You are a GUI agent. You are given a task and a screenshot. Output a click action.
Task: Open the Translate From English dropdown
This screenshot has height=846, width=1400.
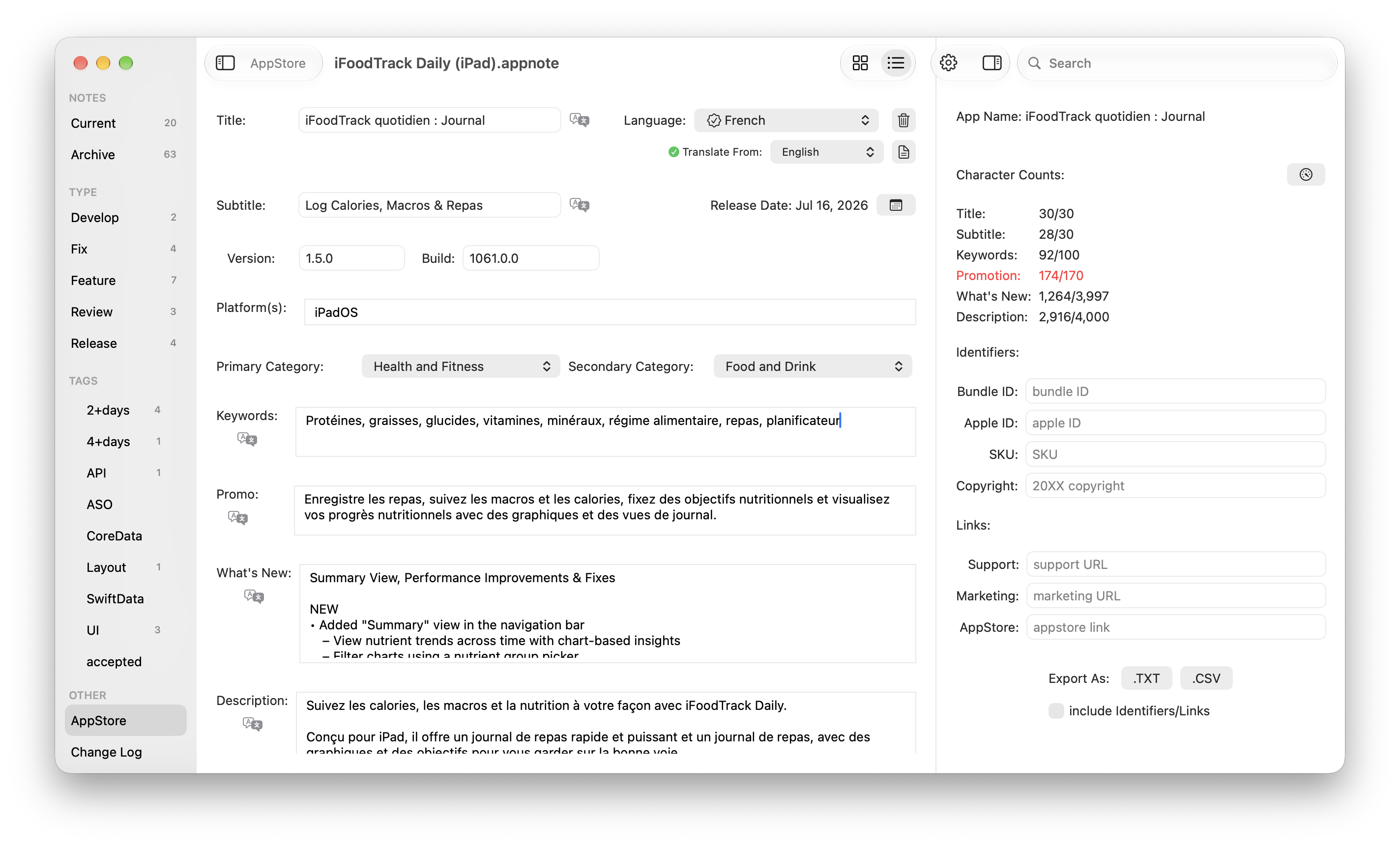[x=827, y=152]
